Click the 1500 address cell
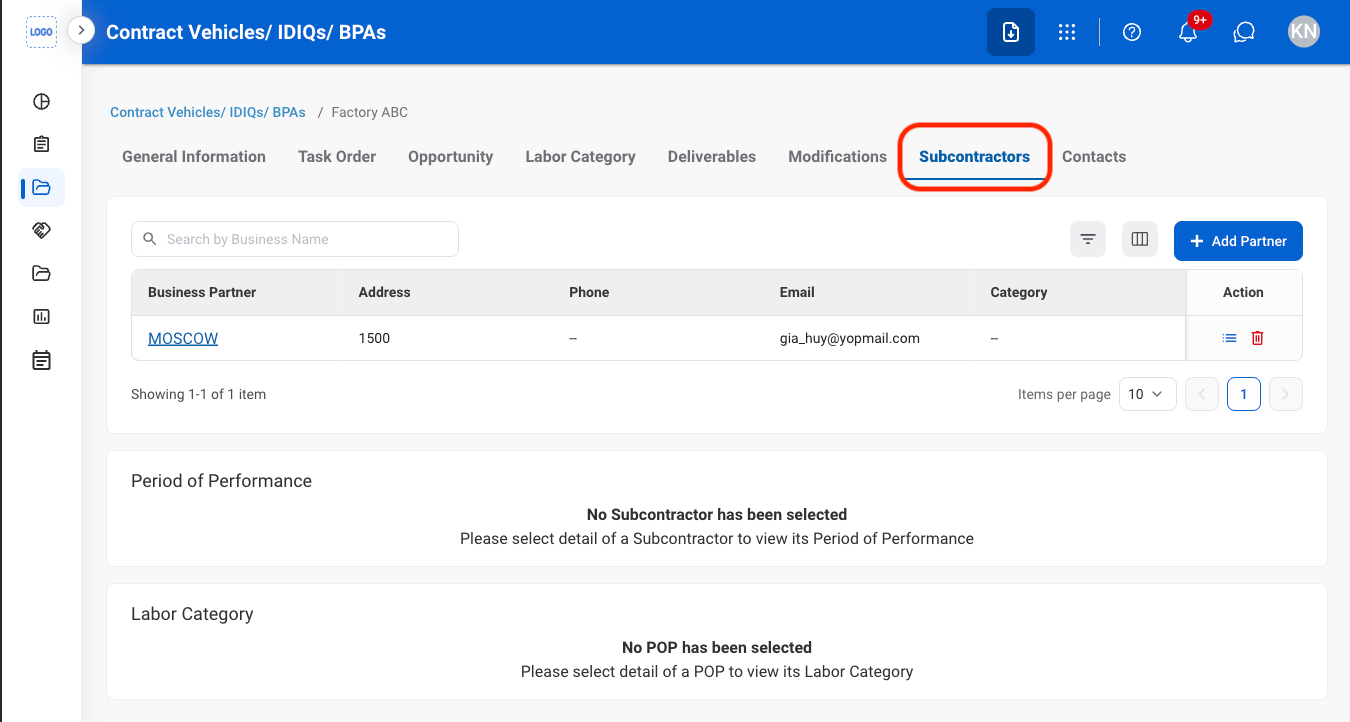The height and width of the screenshot is (722, 1350). coord(374,338)
